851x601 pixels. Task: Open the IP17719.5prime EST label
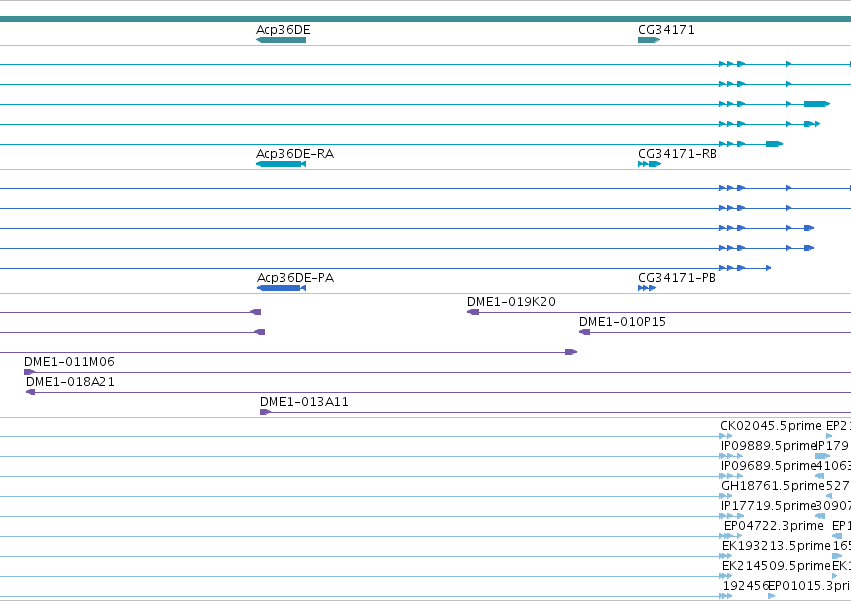[769, 506]
